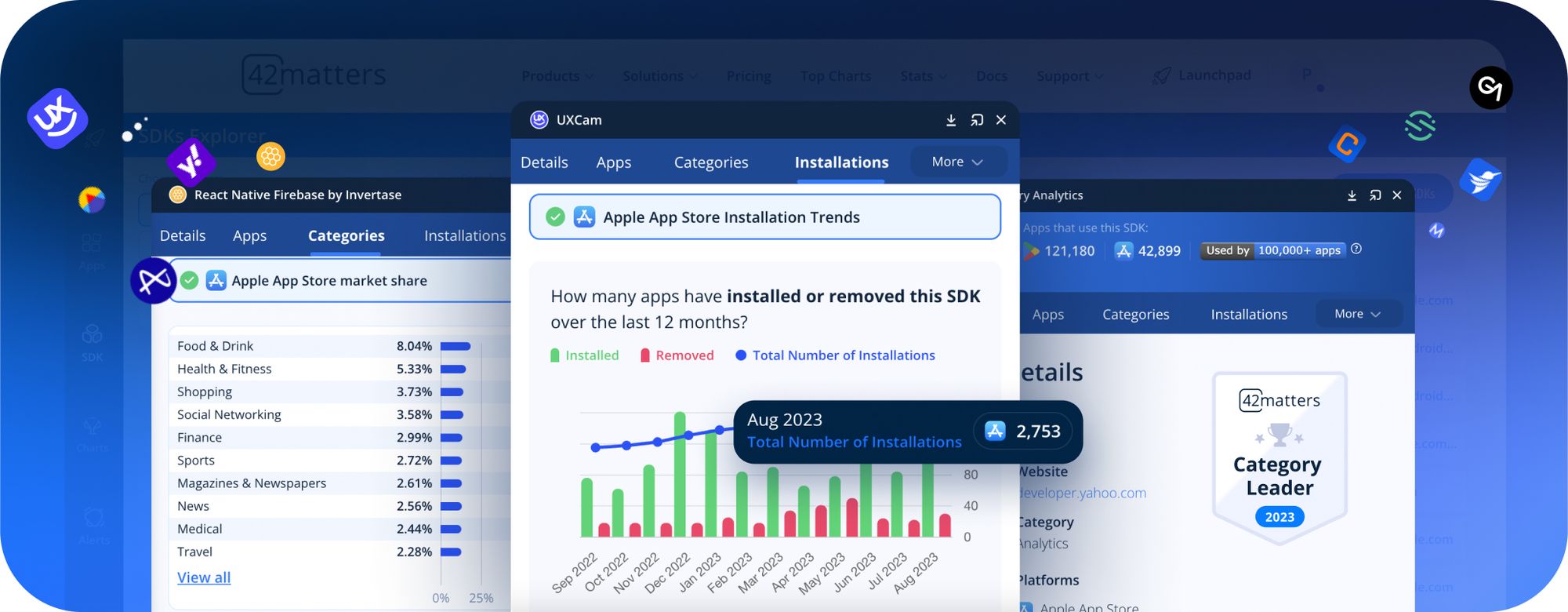Click Used by 100,000+ apps badge
Viewport: 1568px width, 612px height.
(1273, 250)
